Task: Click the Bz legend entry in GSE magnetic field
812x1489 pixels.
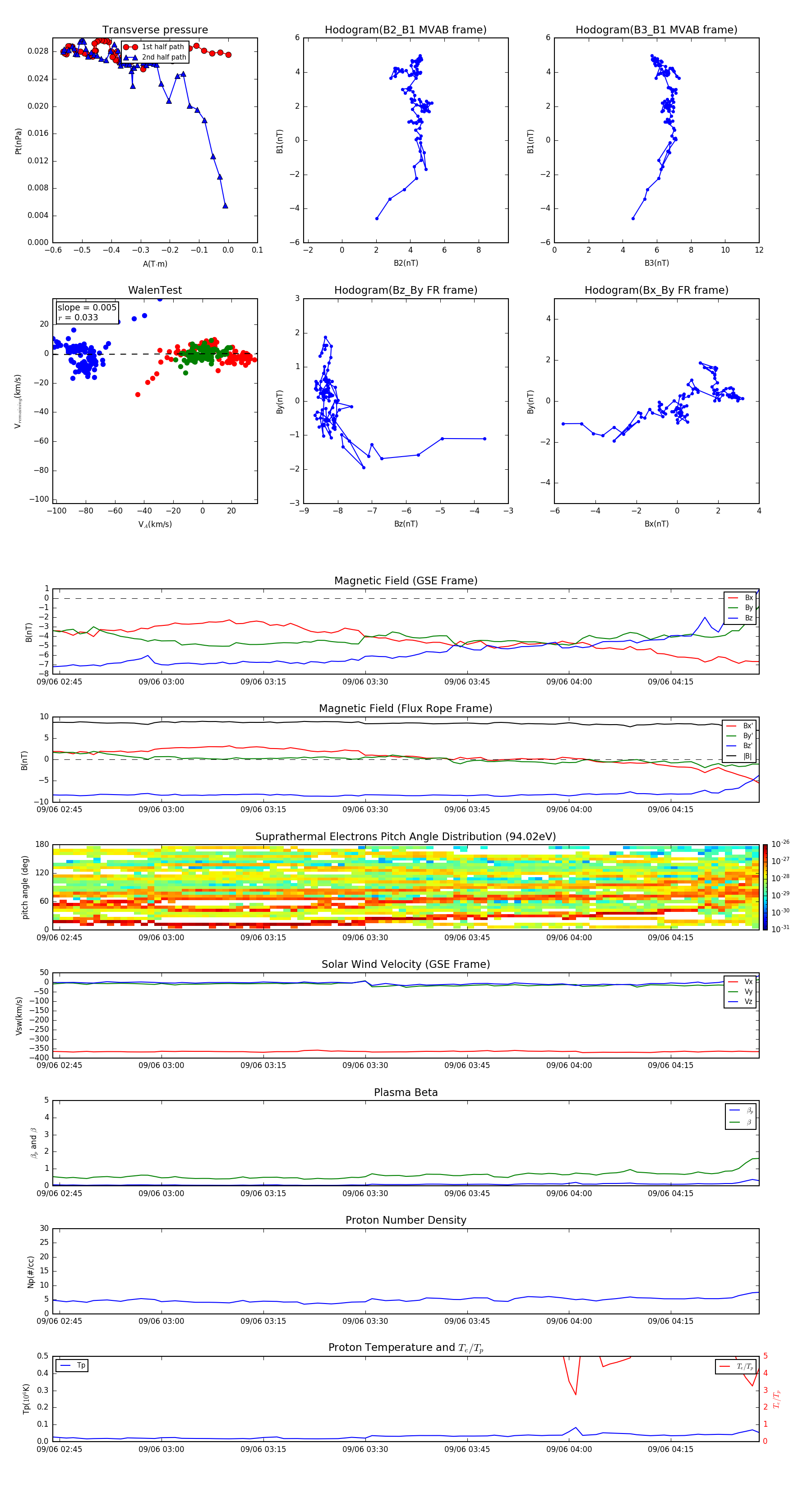Action: (740, 618)
